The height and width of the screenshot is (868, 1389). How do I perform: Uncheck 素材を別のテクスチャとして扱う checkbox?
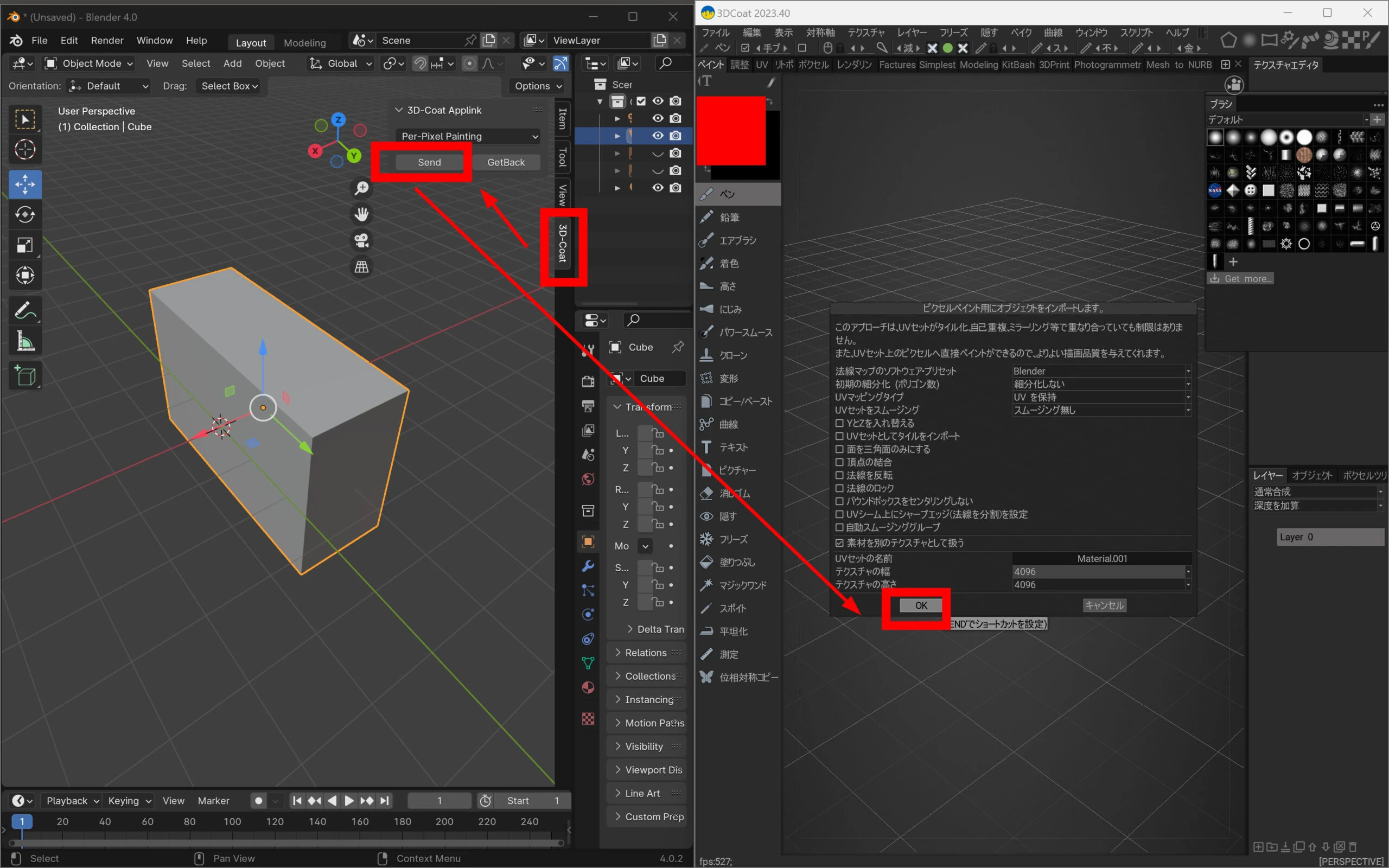(840, 542)
